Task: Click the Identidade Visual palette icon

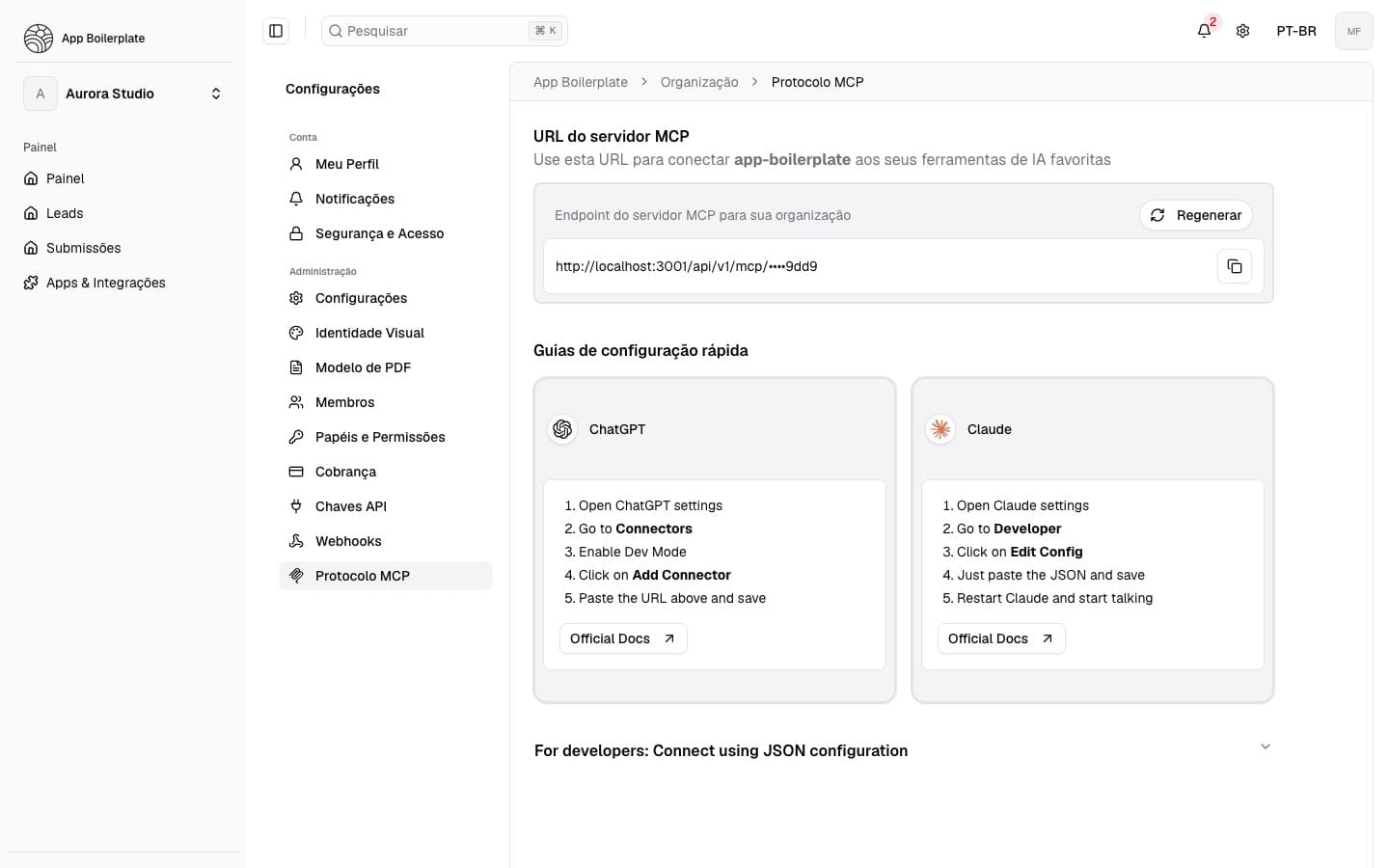Action: pos(296,333)
